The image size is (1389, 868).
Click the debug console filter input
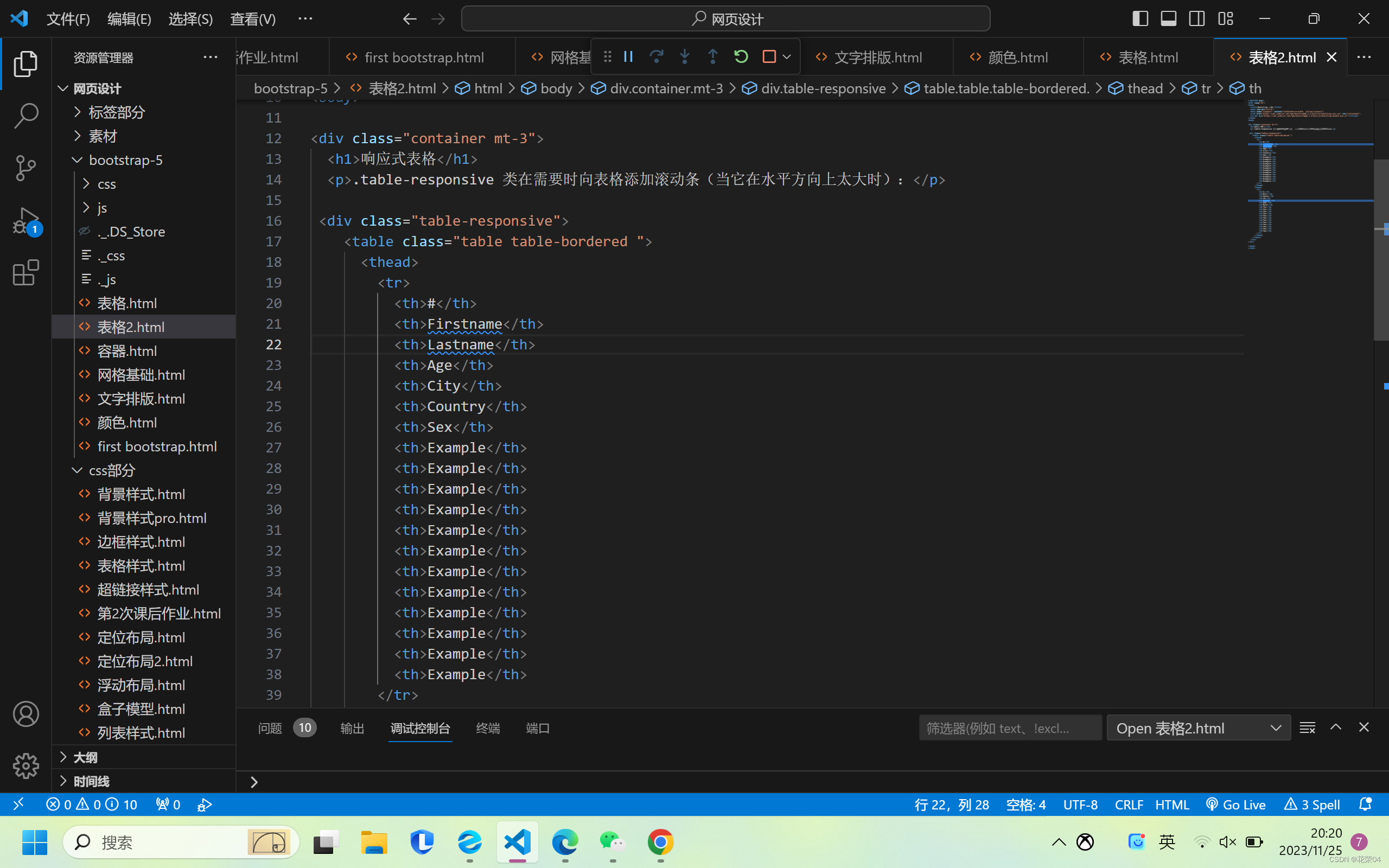tap(1009, 728)
